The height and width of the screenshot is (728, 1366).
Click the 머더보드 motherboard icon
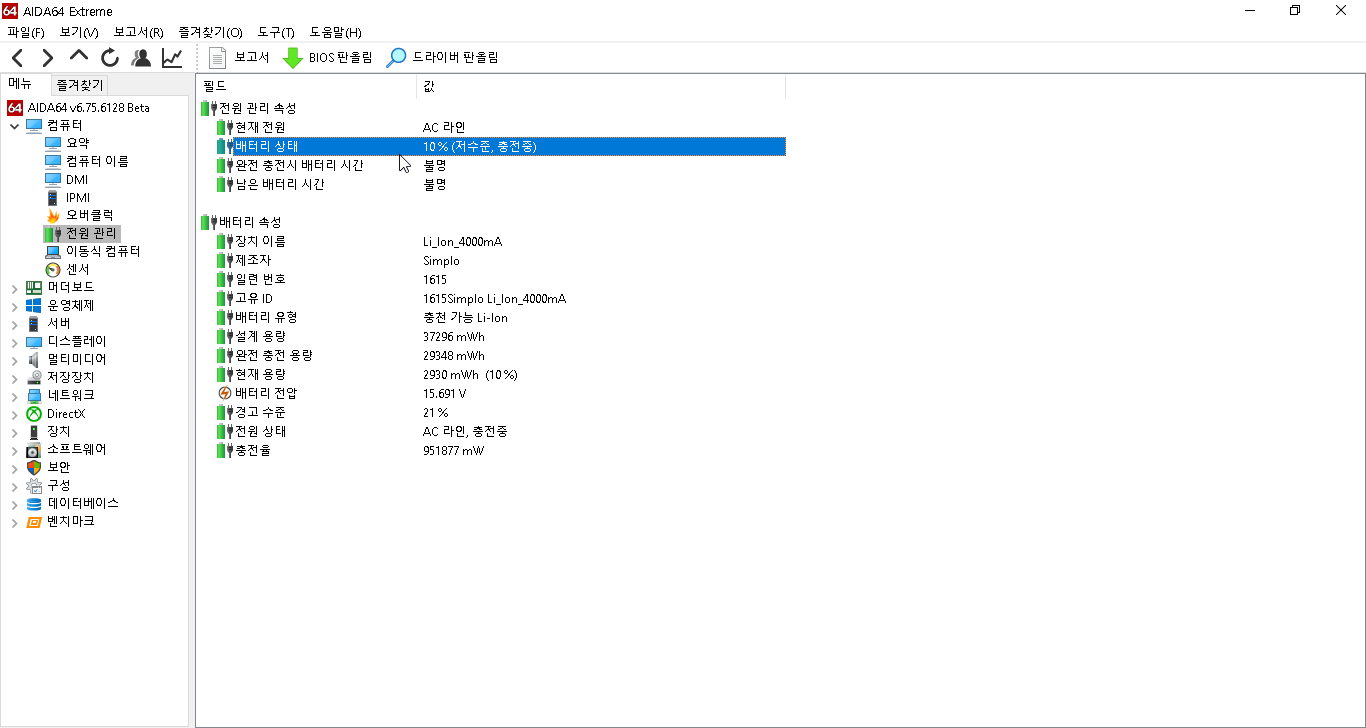tap(34, 287)
